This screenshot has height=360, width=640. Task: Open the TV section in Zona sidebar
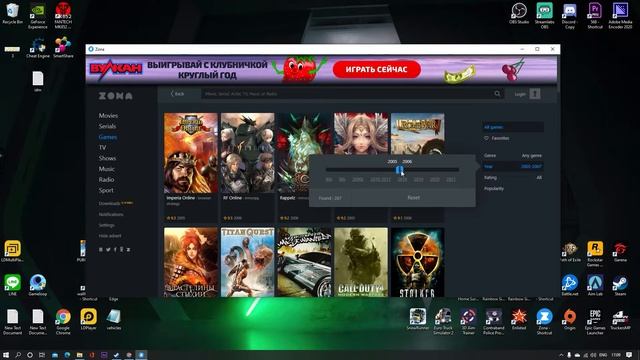(x=102, y=147)
